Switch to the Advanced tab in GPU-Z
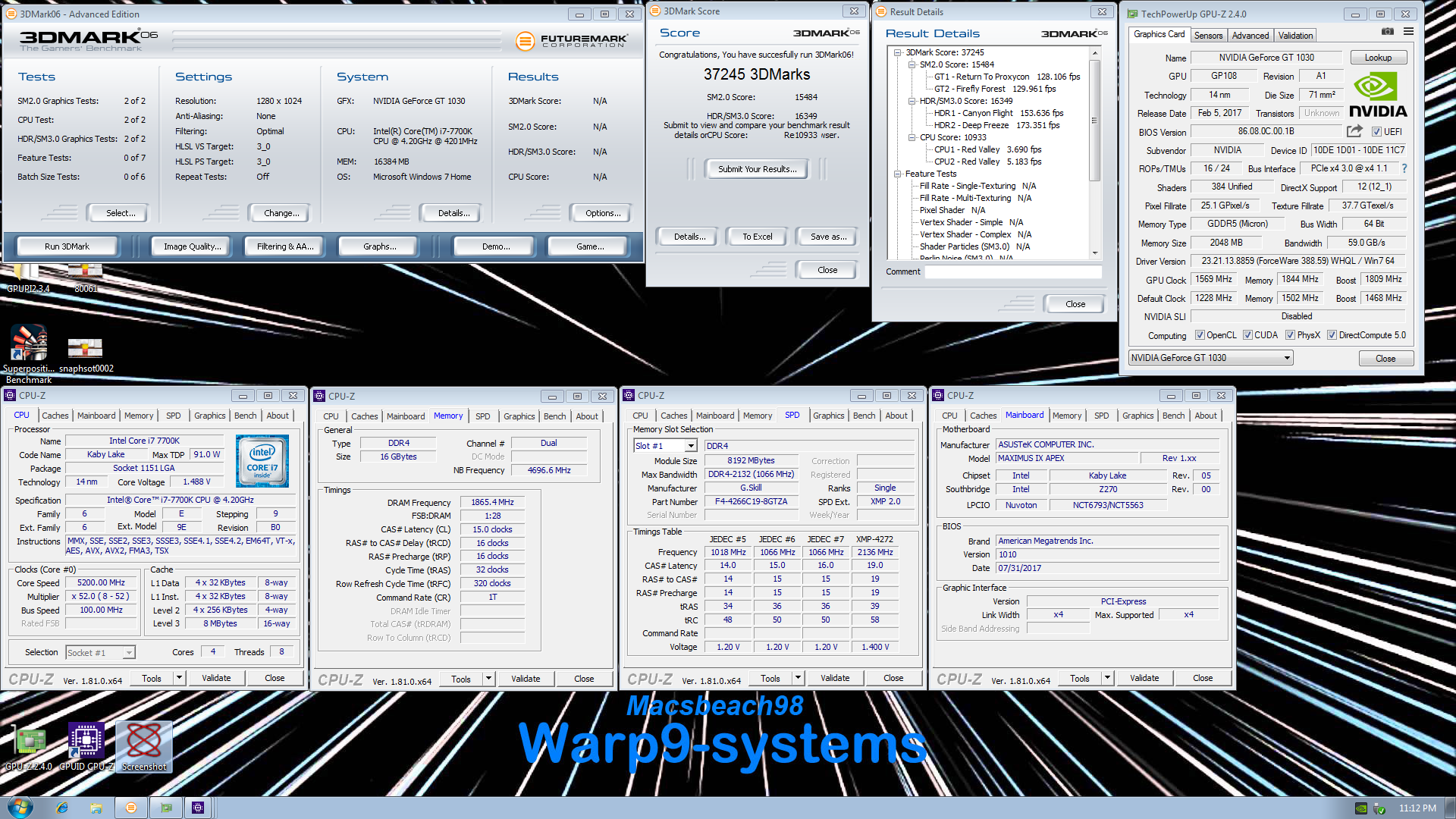 pyautogui.click(x=1250, y=35)
